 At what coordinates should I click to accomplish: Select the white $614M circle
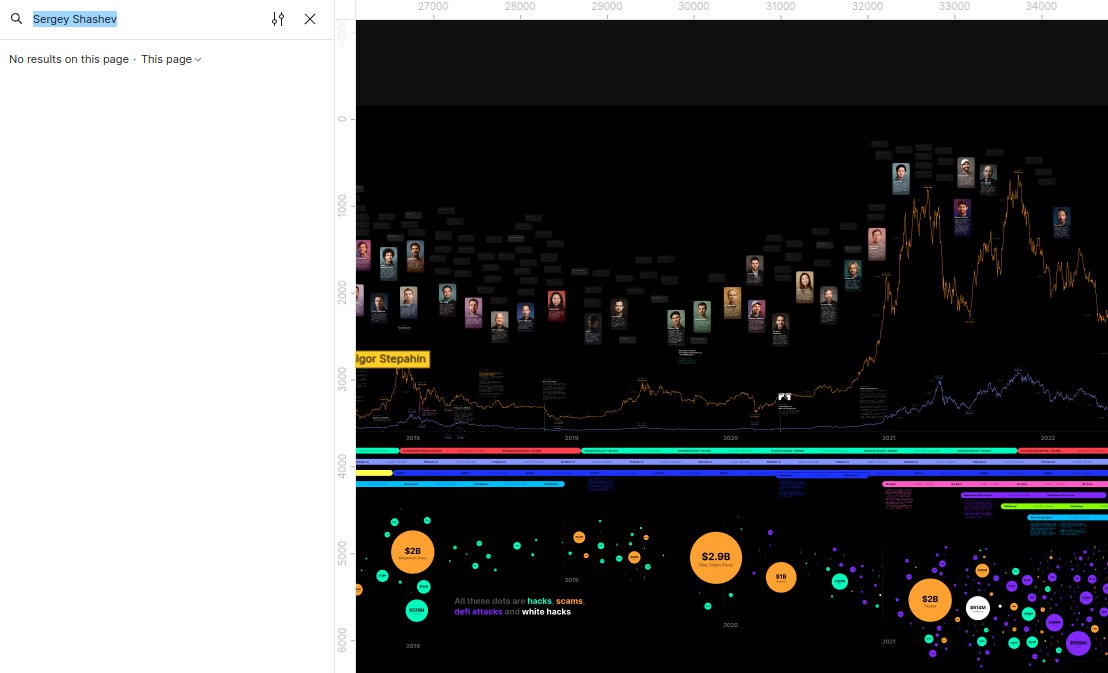click(x=977, y=608)
